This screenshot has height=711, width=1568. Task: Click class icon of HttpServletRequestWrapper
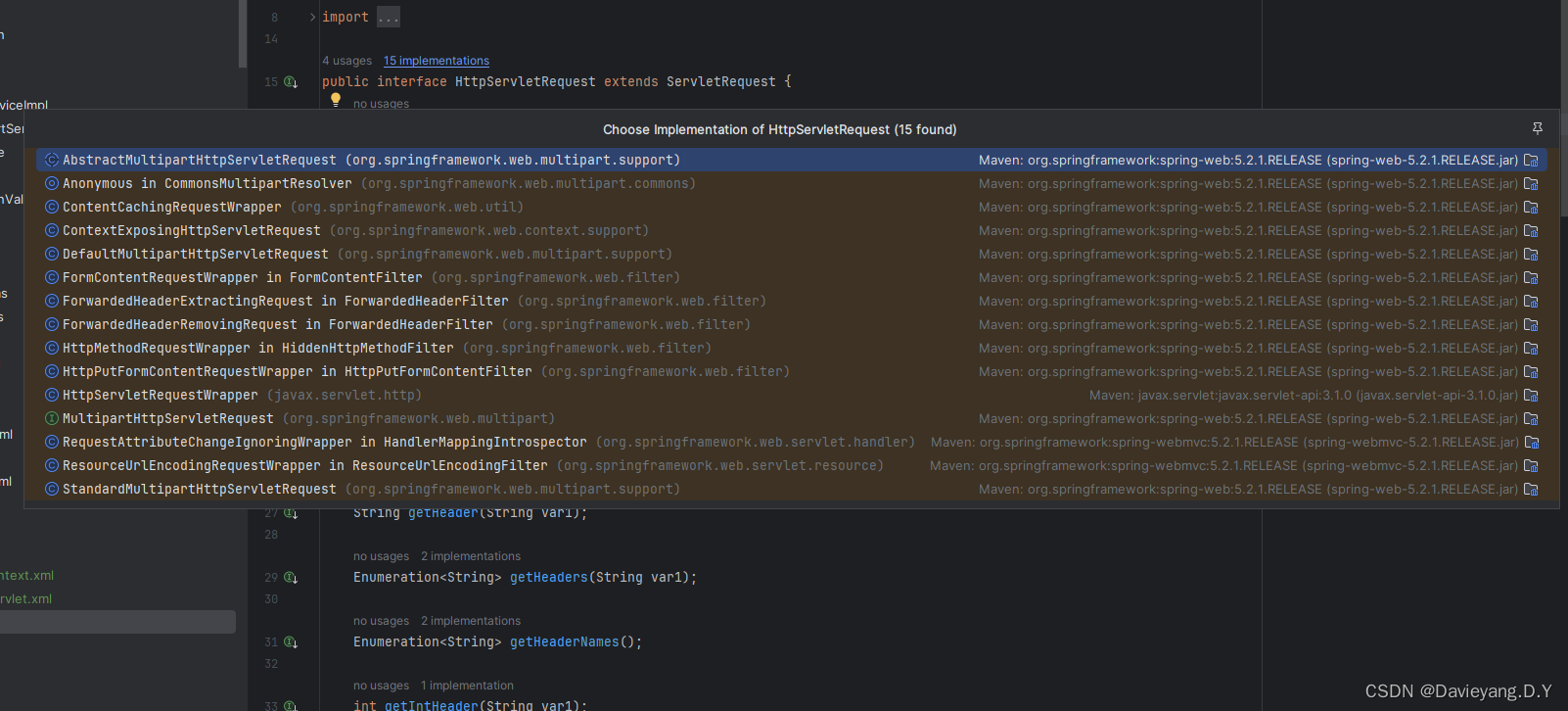pos(52,396)
